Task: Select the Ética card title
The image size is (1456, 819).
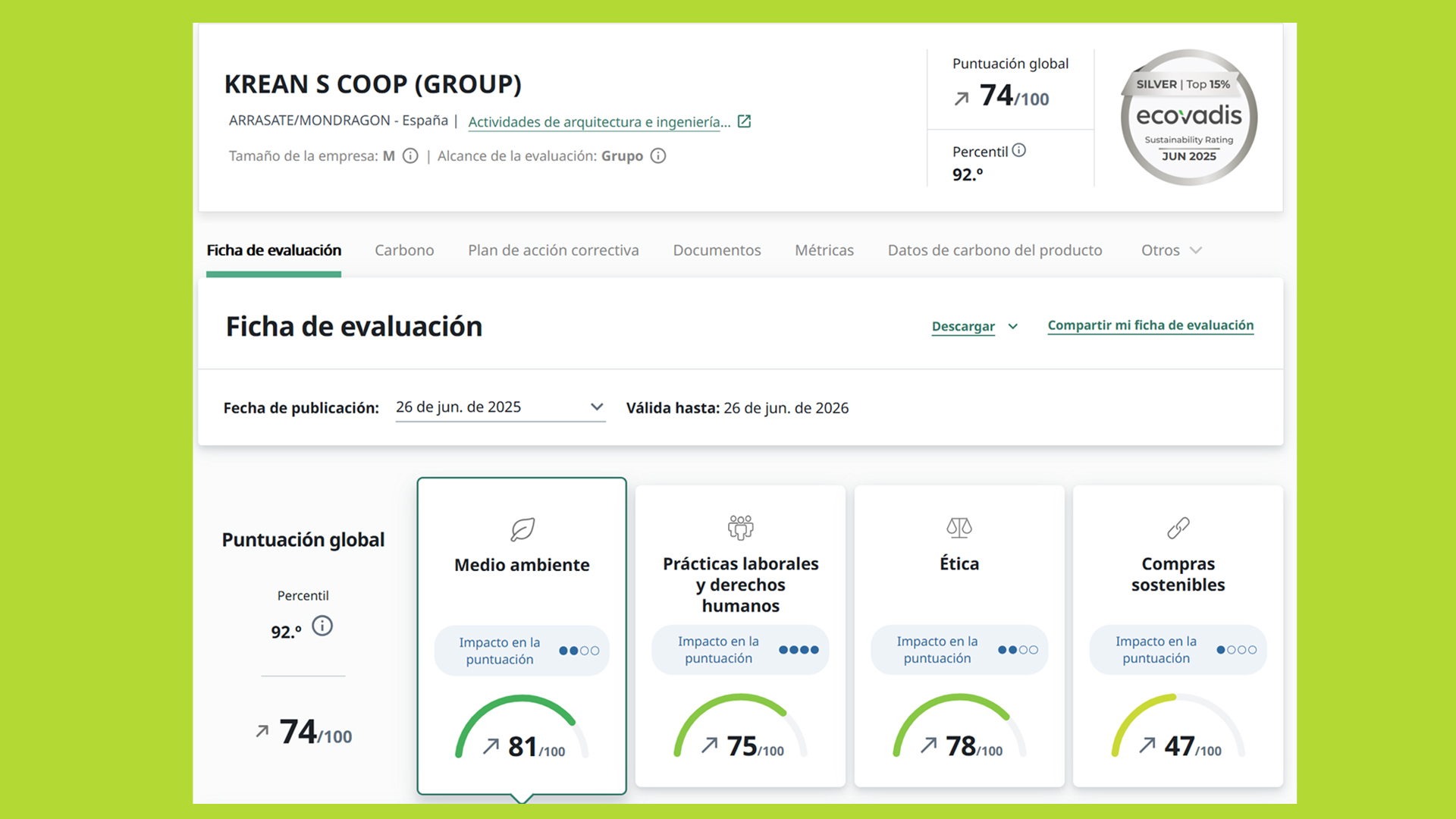Action: pos(959,563)
